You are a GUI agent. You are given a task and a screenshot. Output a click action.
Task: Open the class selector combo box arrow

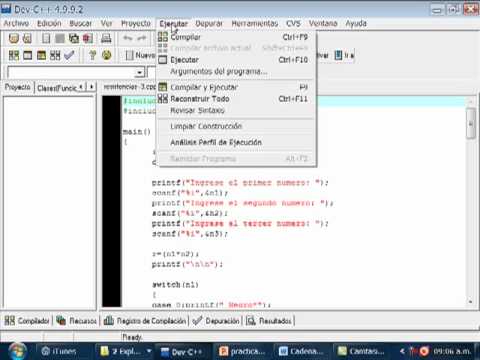pos(140,72)
